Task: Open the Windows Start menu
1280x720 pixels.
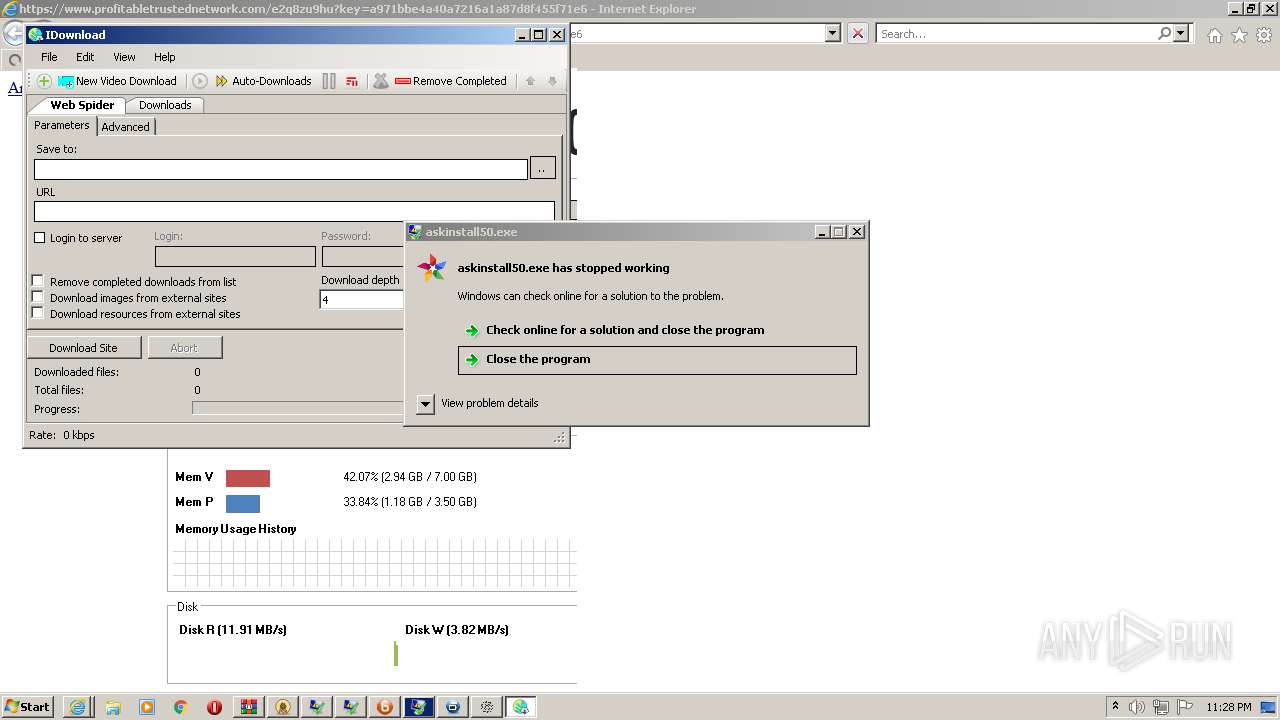Action: click(28, 707)
